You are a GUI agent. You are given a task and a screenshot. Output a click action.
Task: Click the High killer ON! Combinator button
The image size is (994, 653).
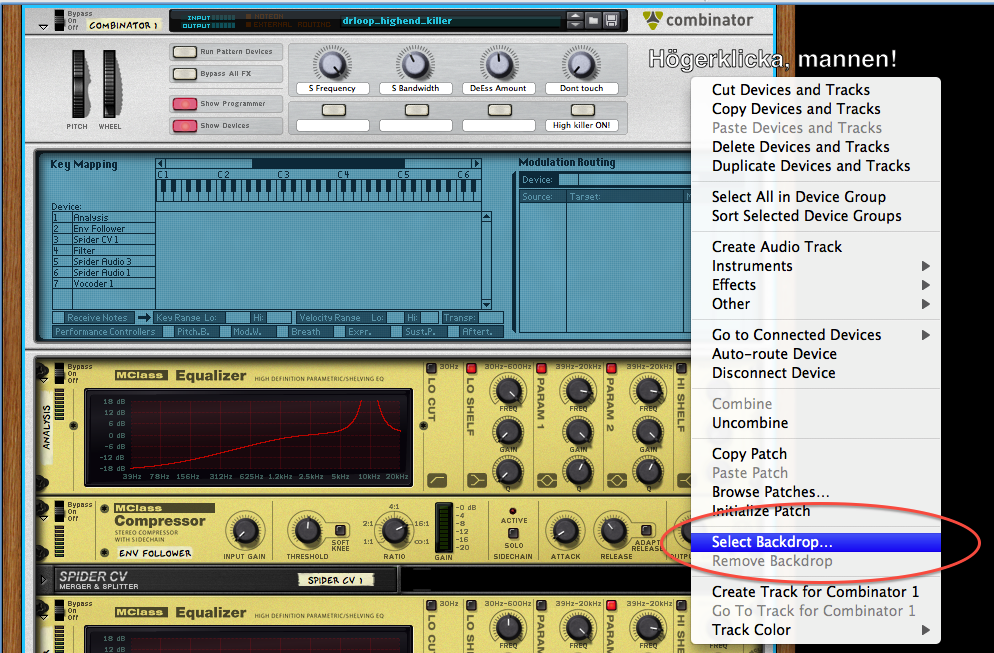pos(581,110)
